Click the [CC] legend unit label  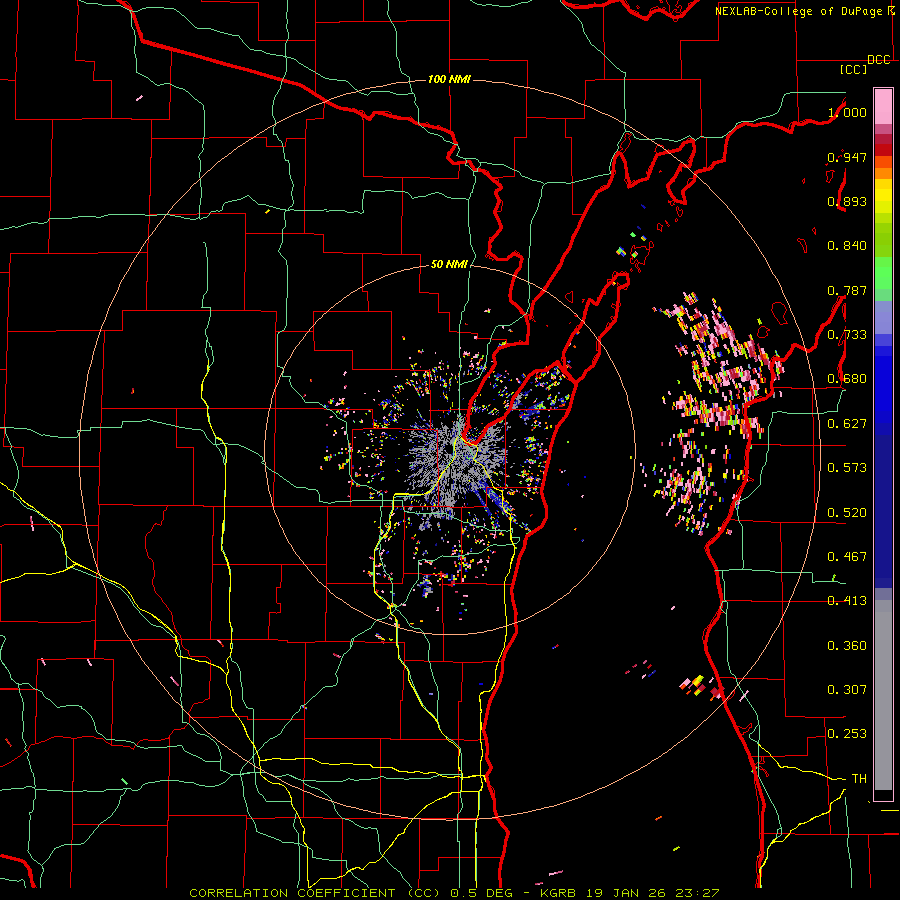853,69
